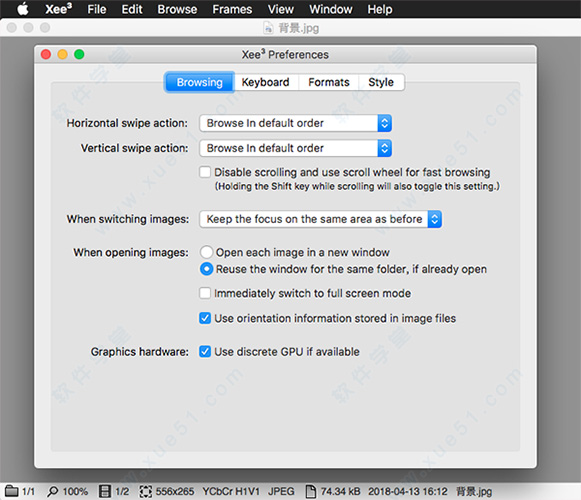581x500 pixels.
Task: Switch to the Keyboard tab
Action: (x=265, y=82)
